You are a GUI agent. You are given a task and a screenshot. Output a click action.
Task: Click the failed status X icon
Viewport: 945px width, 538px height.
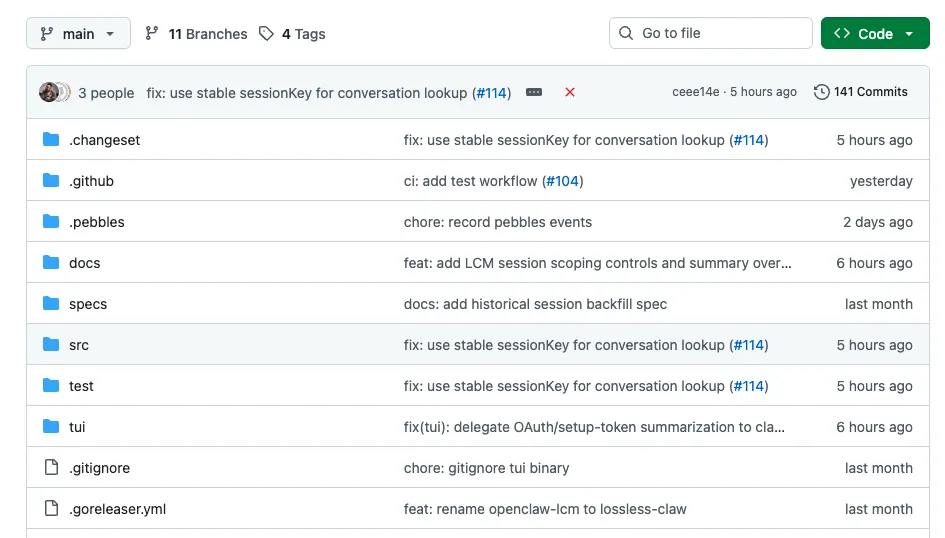point(570,92)
